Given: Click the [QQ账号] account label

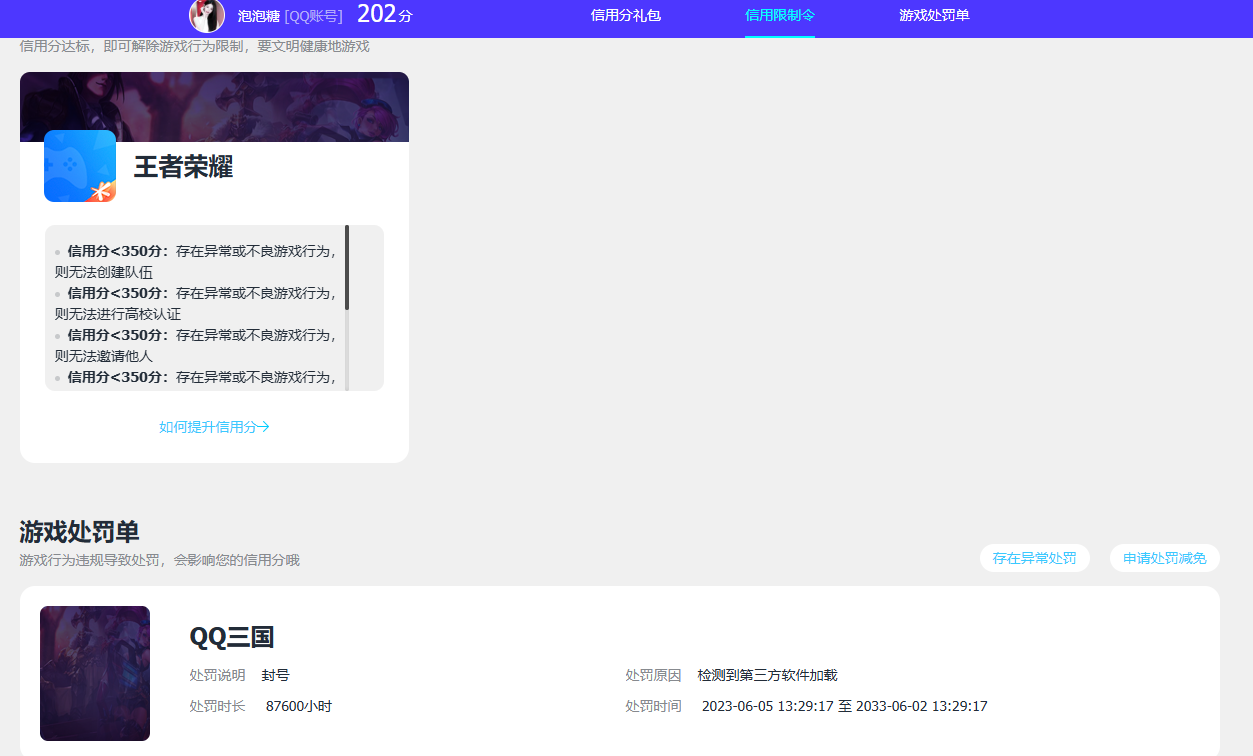Looking at the screenshot, I should point(314,16).
